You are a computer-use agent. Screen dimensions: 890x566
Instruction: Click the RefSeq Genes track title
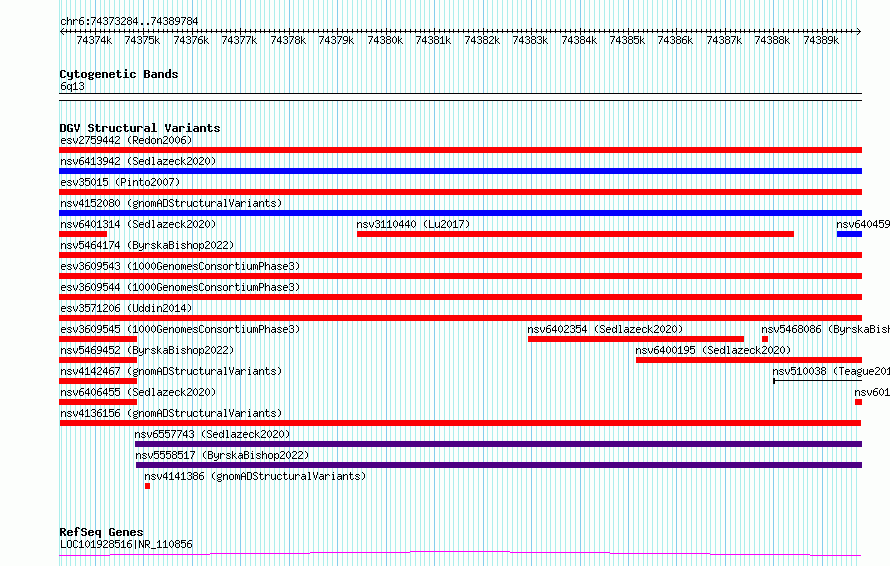coord(101,532)
